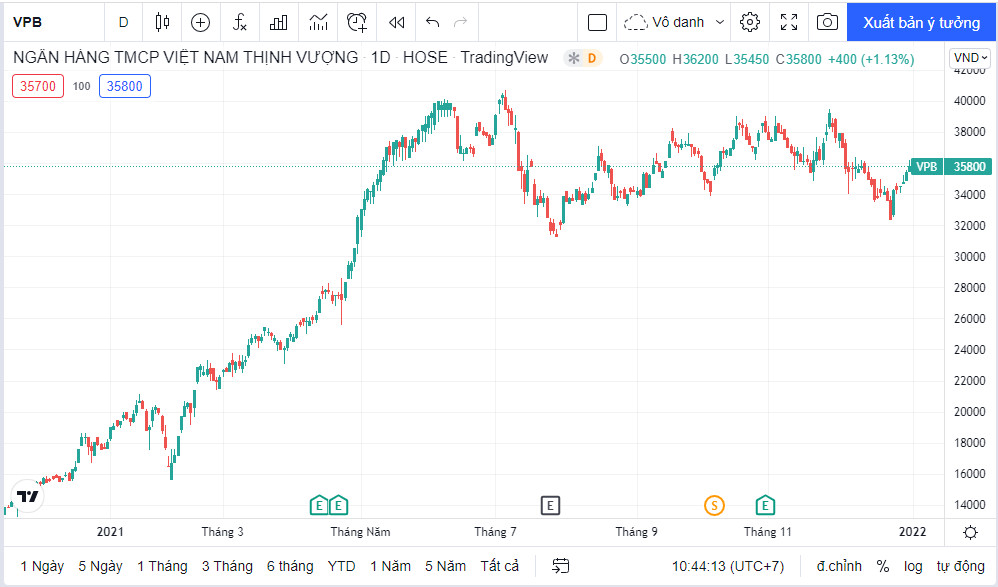This screenshot has height=587, width=998.
Task: Click the 2022 time axis label
Action: [912, 532]
